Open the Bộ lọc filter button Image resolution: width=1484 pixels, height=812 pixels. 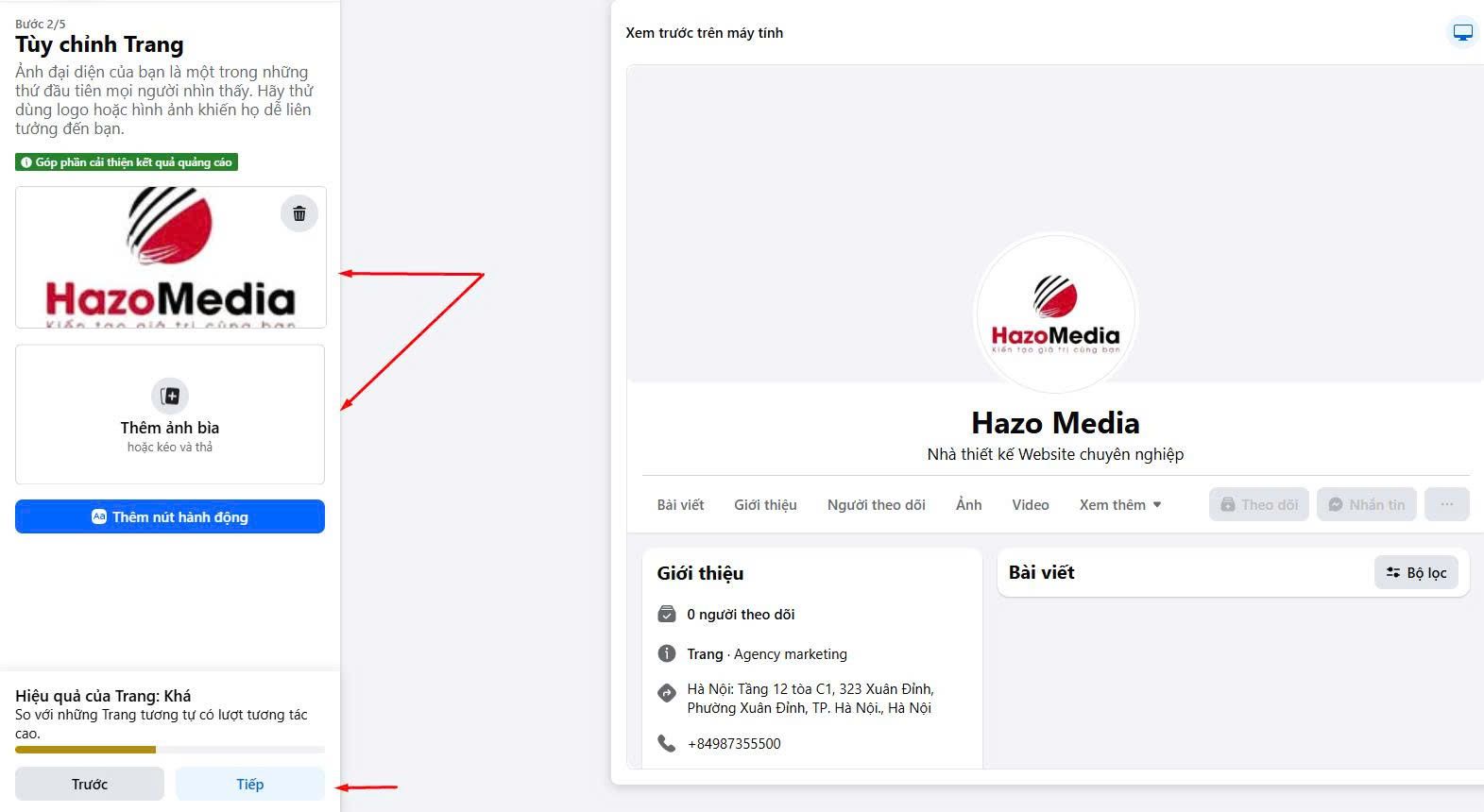point(1416,572)
